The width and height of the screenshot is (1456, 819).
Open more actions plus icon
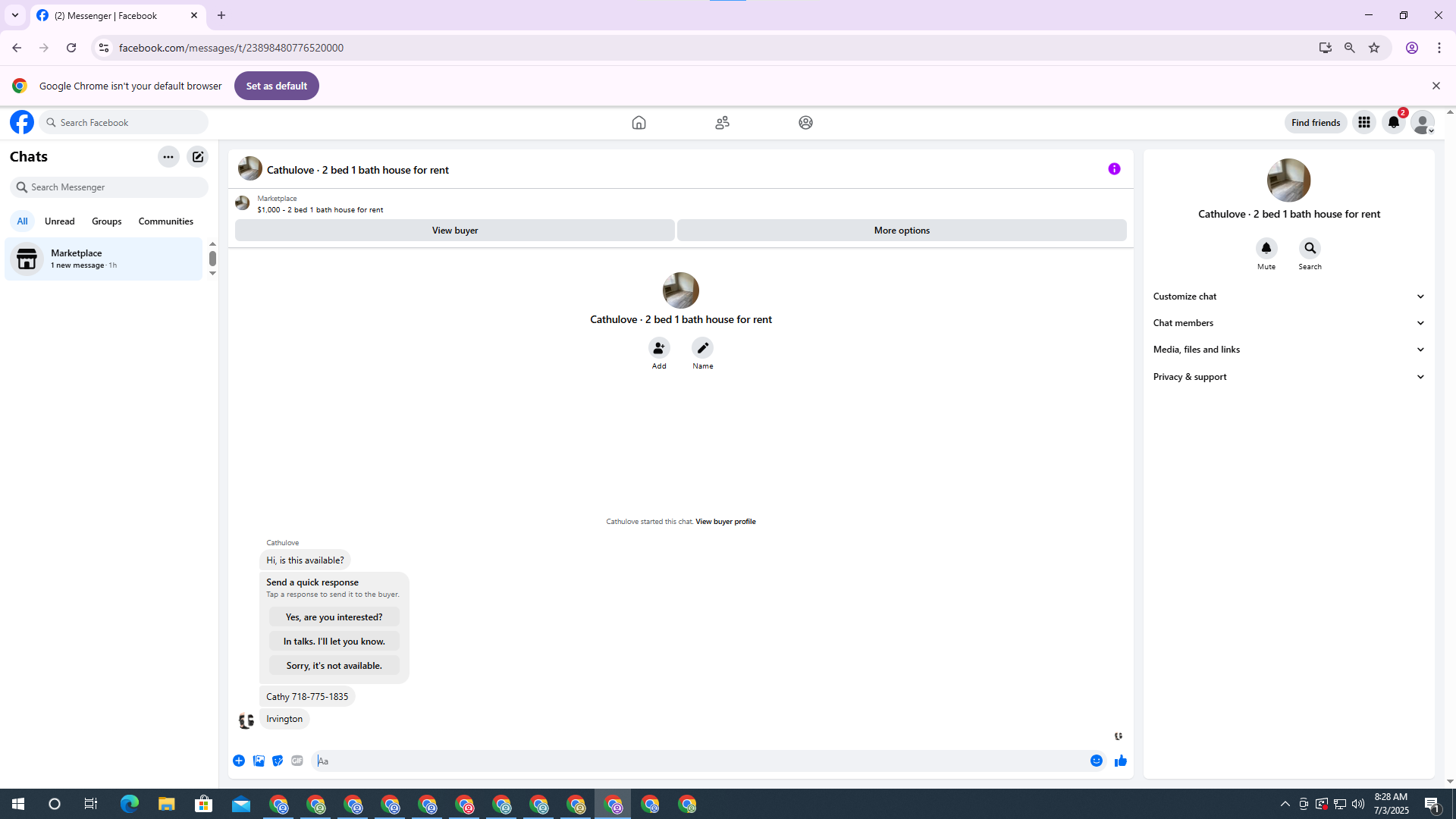point(239,761)
